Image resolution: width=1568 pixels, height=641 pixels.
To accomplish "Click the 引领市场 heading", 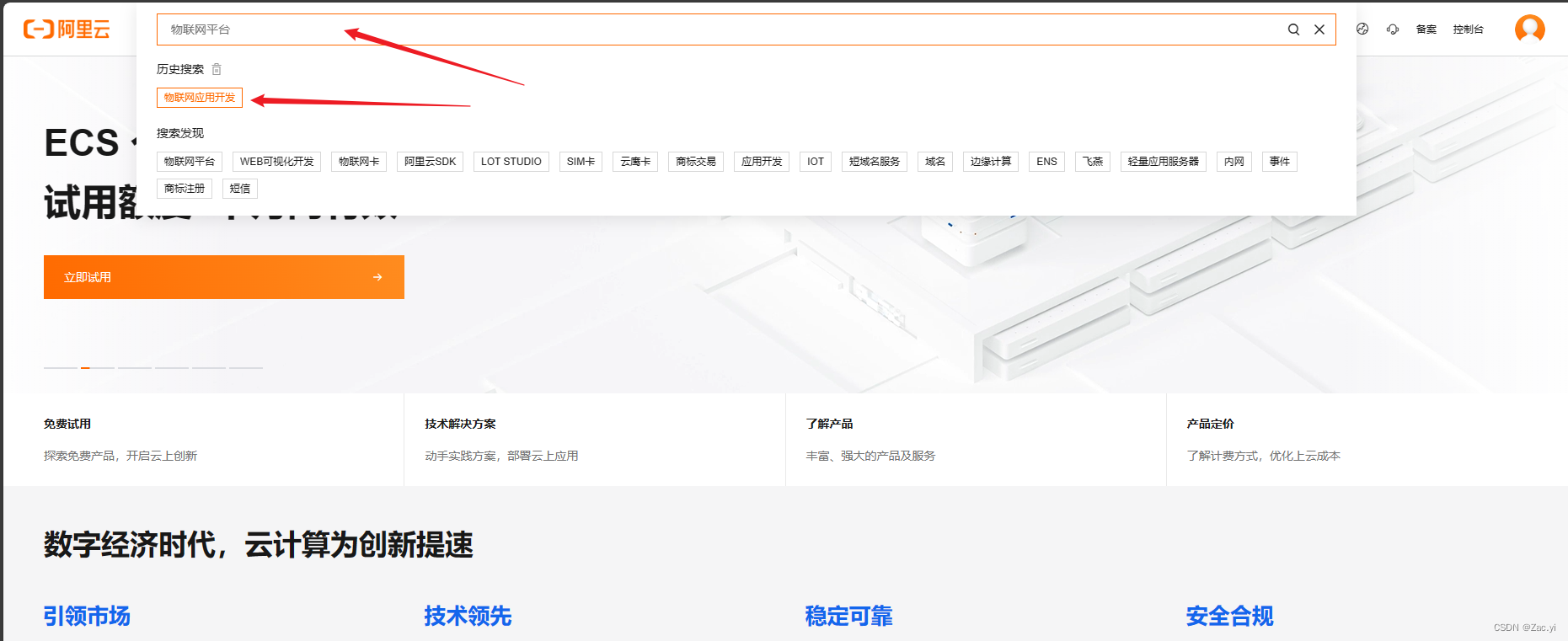I will pos(87,617).
